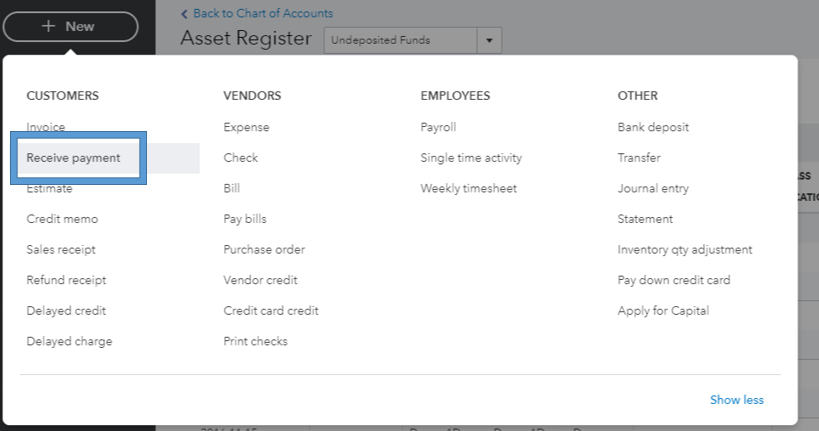
Task: Open the Undeposited Funds account dropdown
Action: [490, 40]
